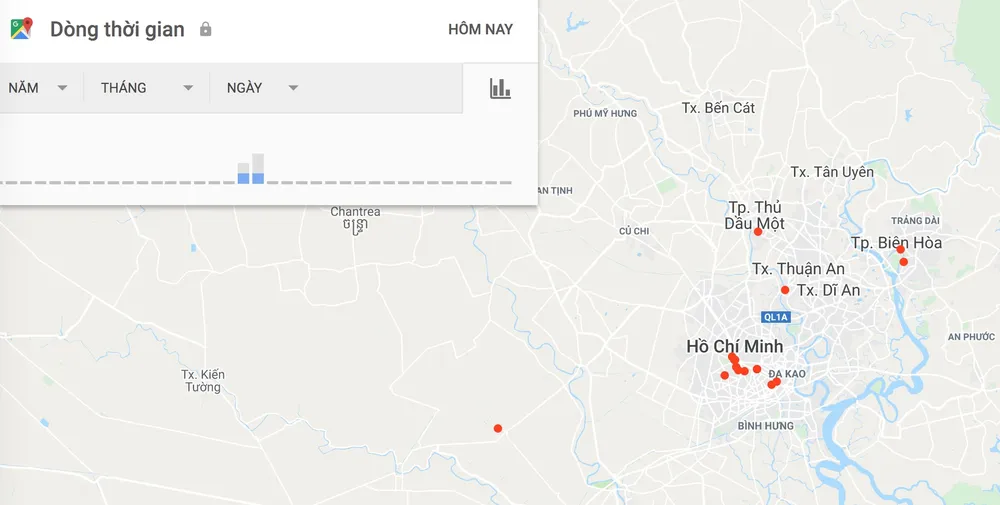Click the Tx. Kiến Tường map label
This screenshot has width=1000, height=505.
[x=202, y=381]
